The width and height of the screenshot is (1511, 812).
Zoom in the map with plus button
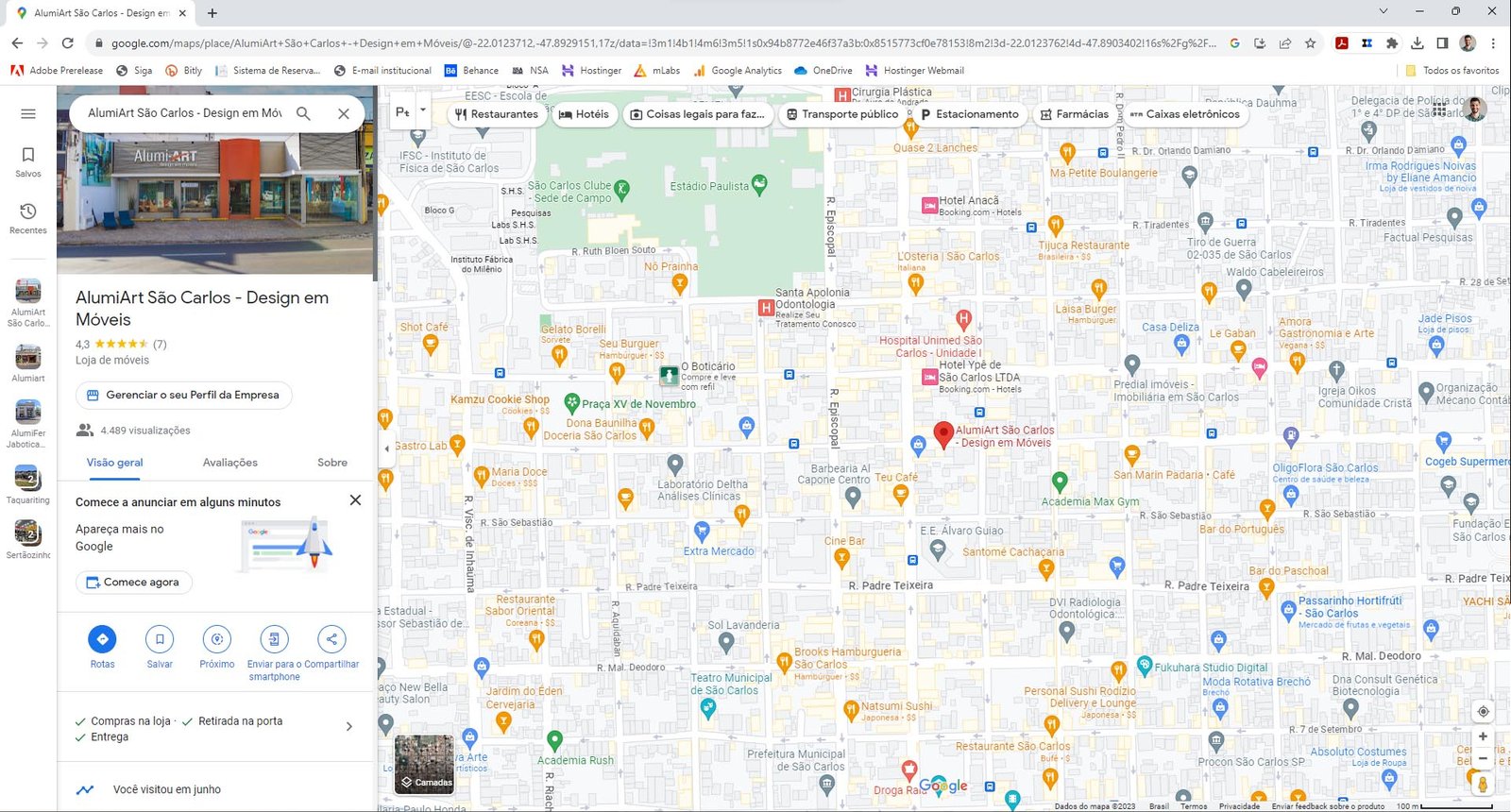[1483, 736]
